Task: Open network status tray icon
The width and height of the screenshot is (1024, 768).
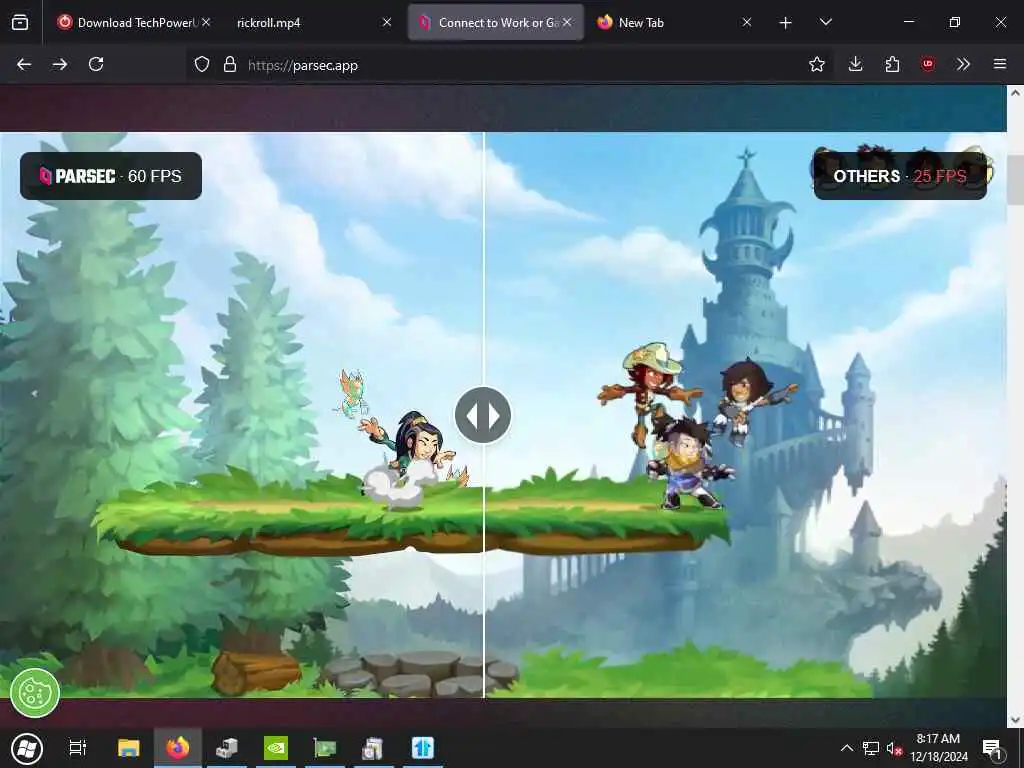Action: pos(871,748)
